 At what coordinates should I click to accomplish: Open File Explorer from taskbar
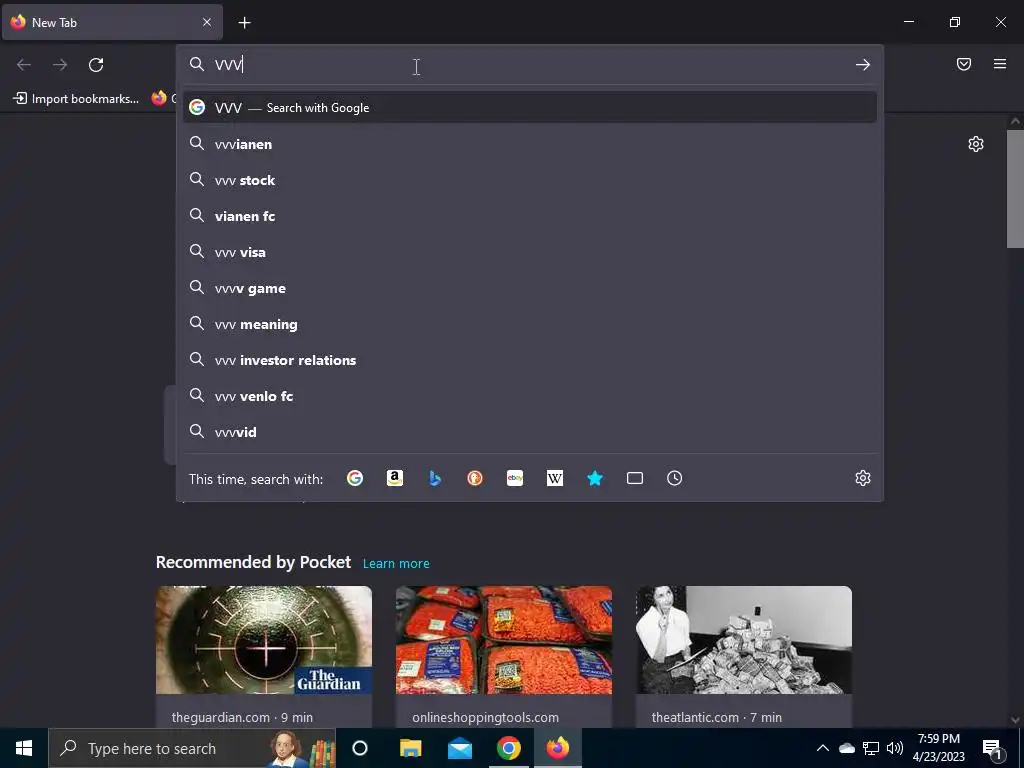[410, 748]
